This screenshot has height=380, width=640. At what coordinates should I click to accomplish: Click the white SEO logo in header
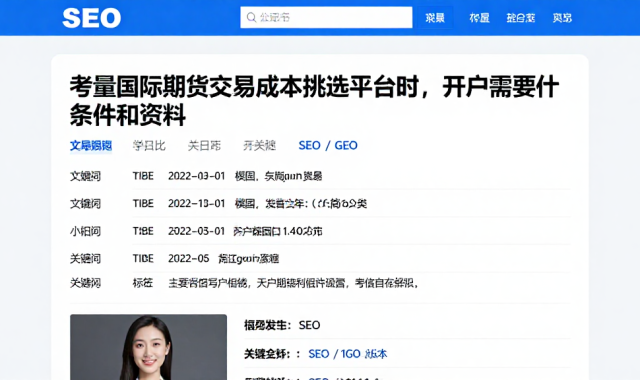coord(91,18)
